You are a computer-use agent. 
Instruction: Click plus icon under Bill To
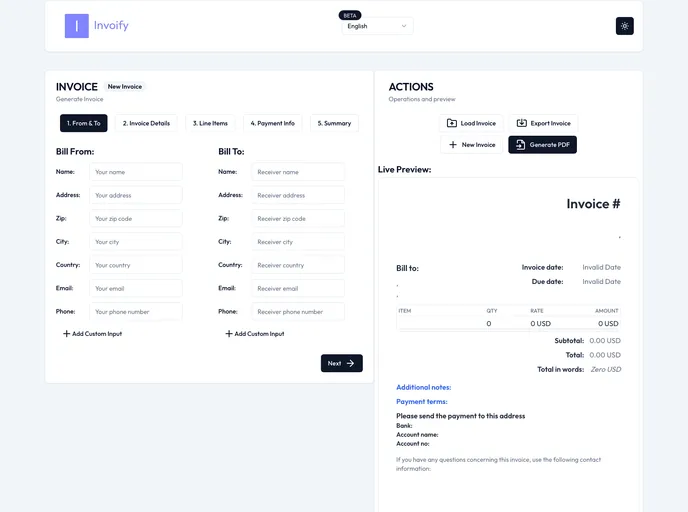[229, 333]
